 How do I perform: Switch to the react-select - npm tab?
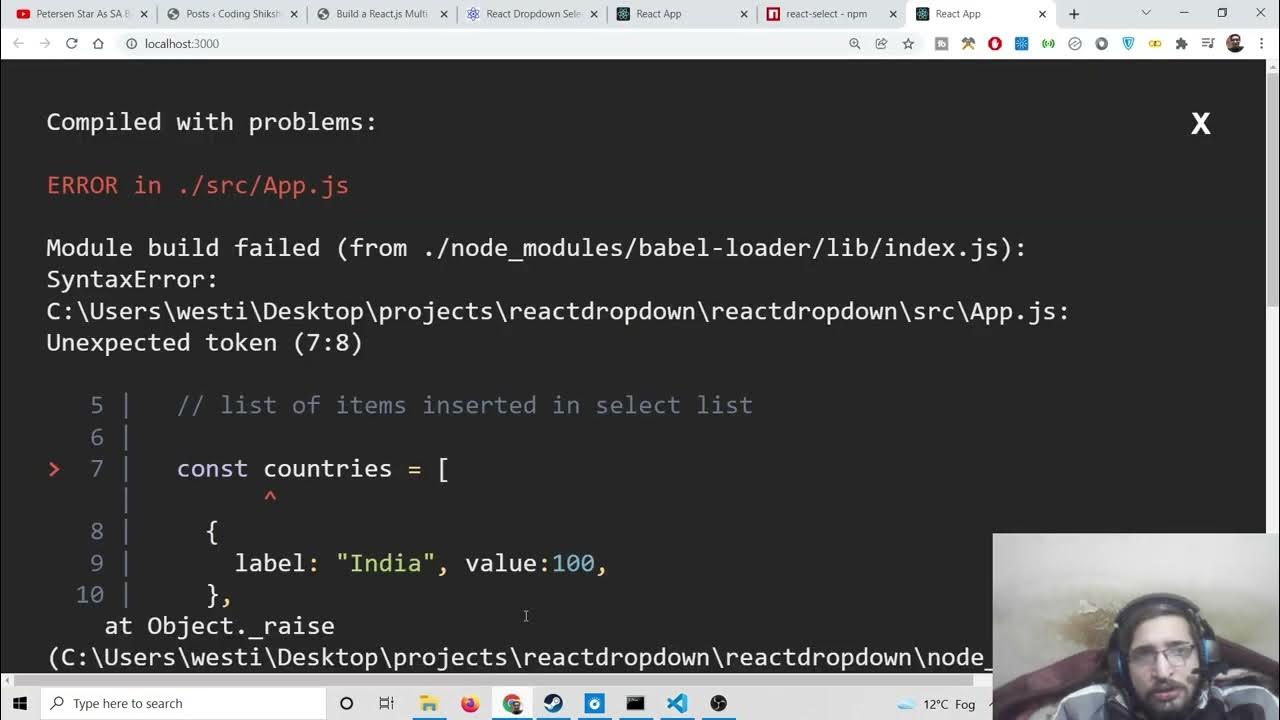pos(826,14)
